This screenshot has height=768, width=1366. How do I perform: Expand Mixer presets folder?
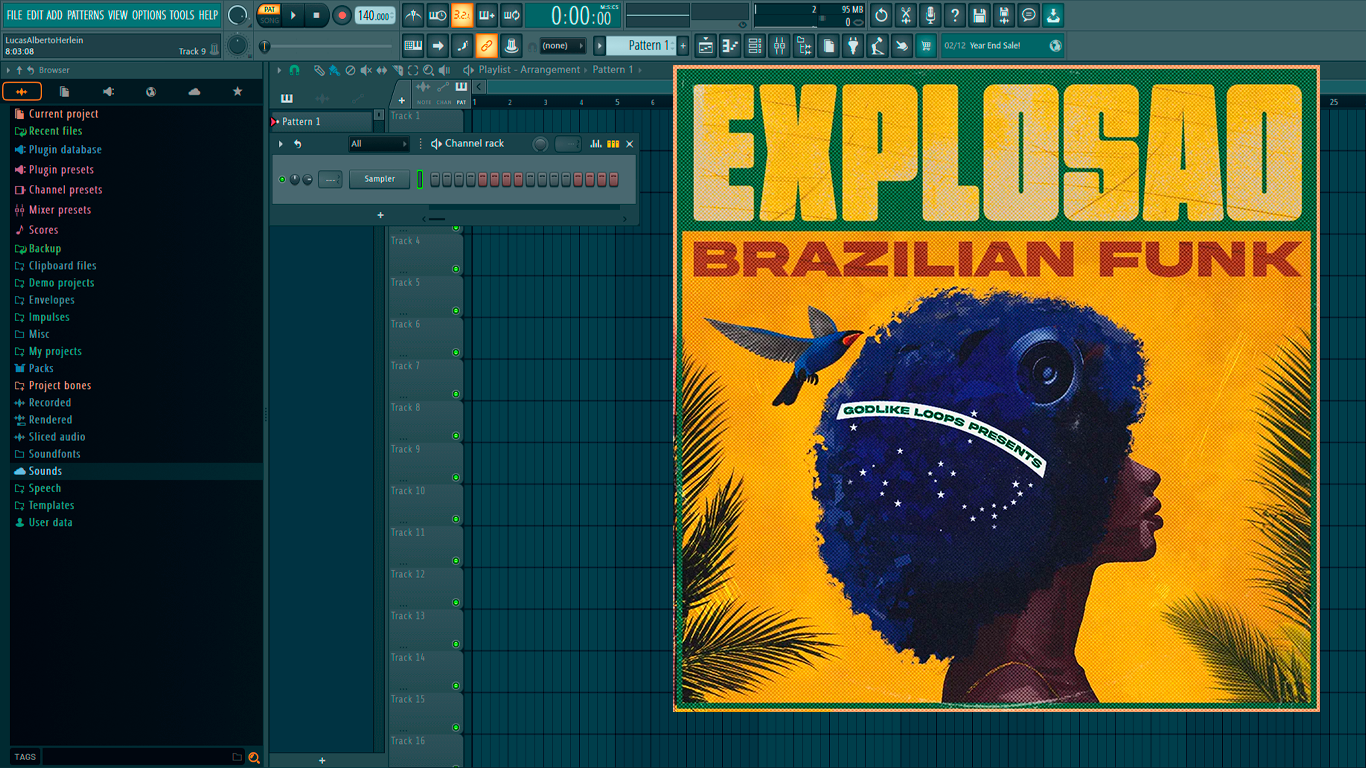[x=53, y=210]
